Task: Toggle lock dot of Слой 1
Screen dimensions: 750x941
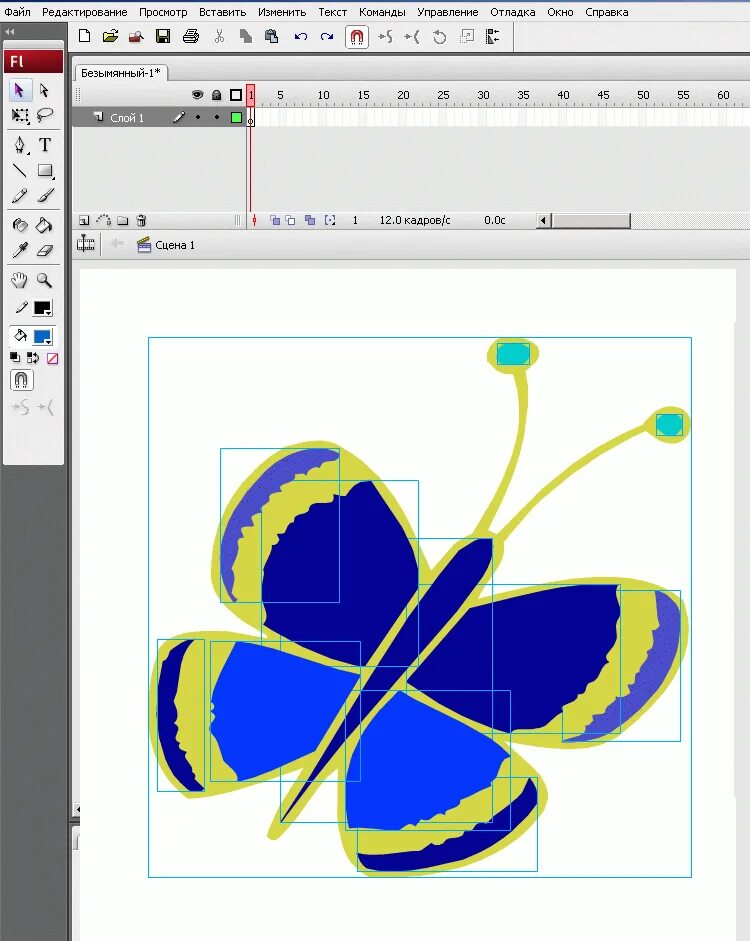Action: point(217,118)
